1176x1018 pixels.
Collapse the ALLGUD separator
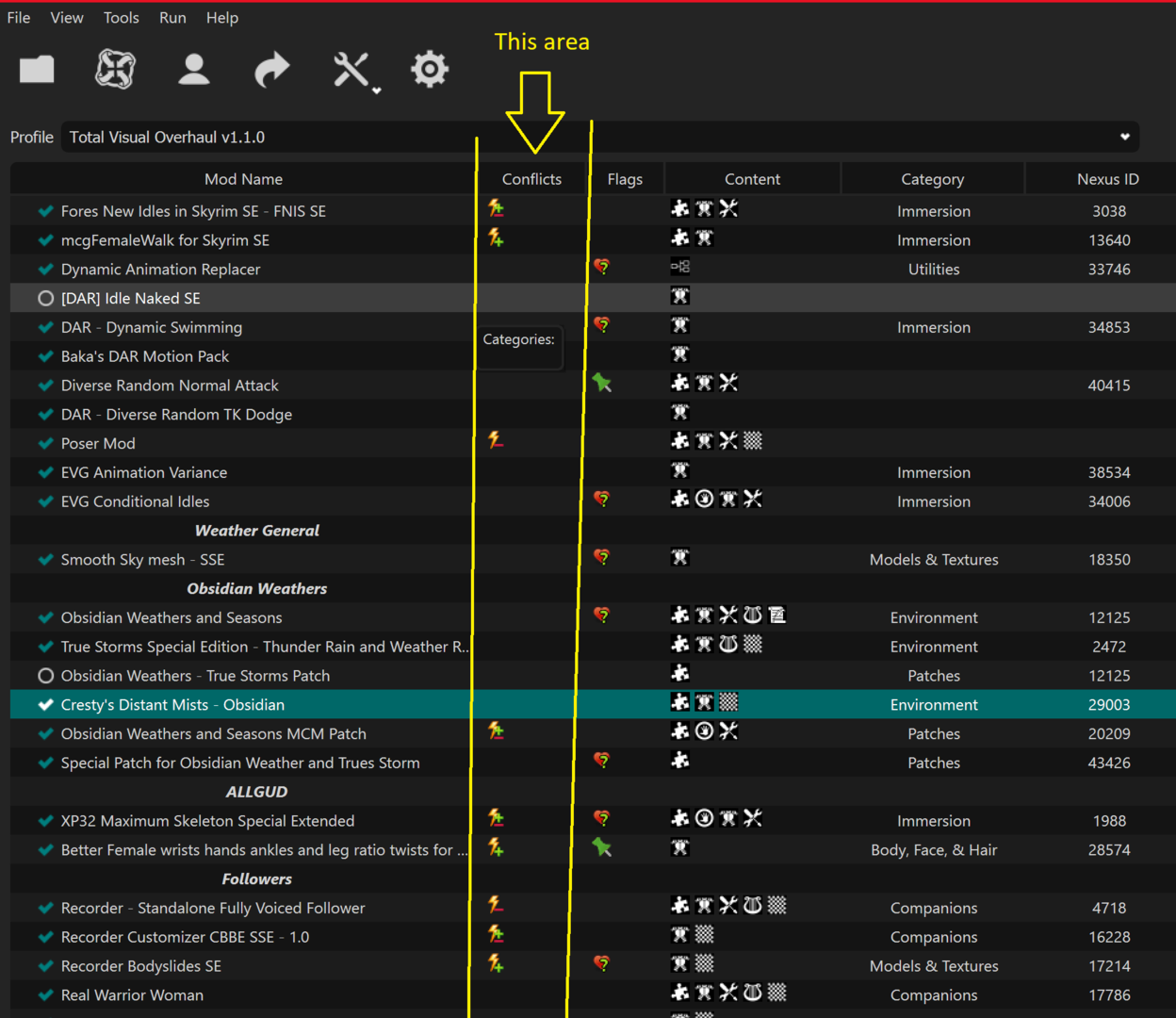point(256,792)
